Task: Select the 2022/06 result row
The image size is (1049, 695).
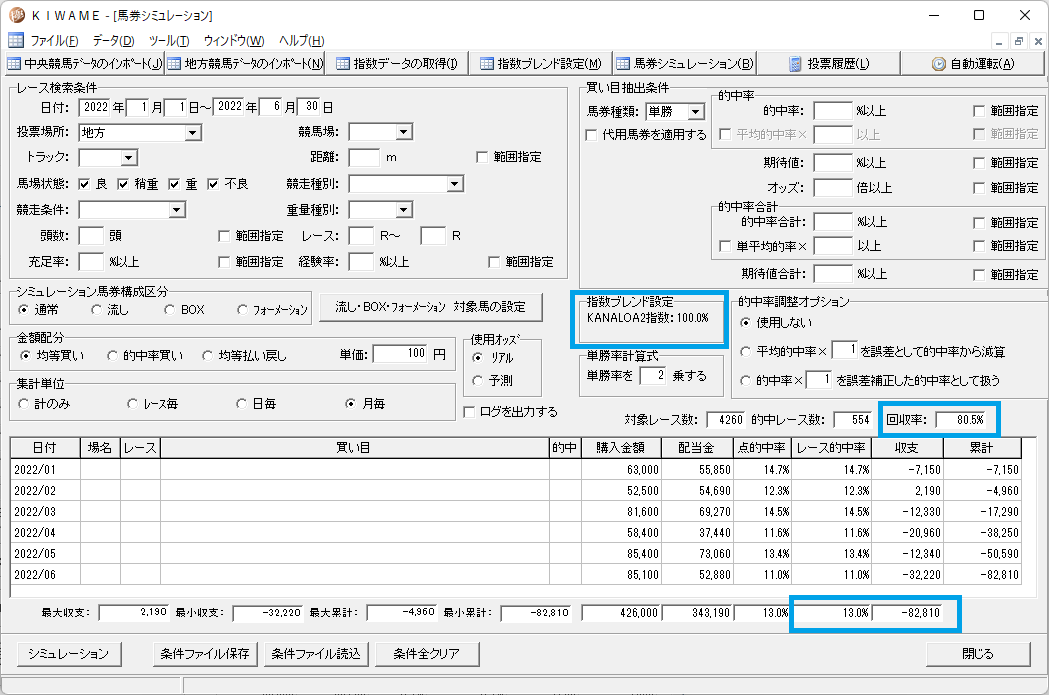Action: [x=515, y=575]
